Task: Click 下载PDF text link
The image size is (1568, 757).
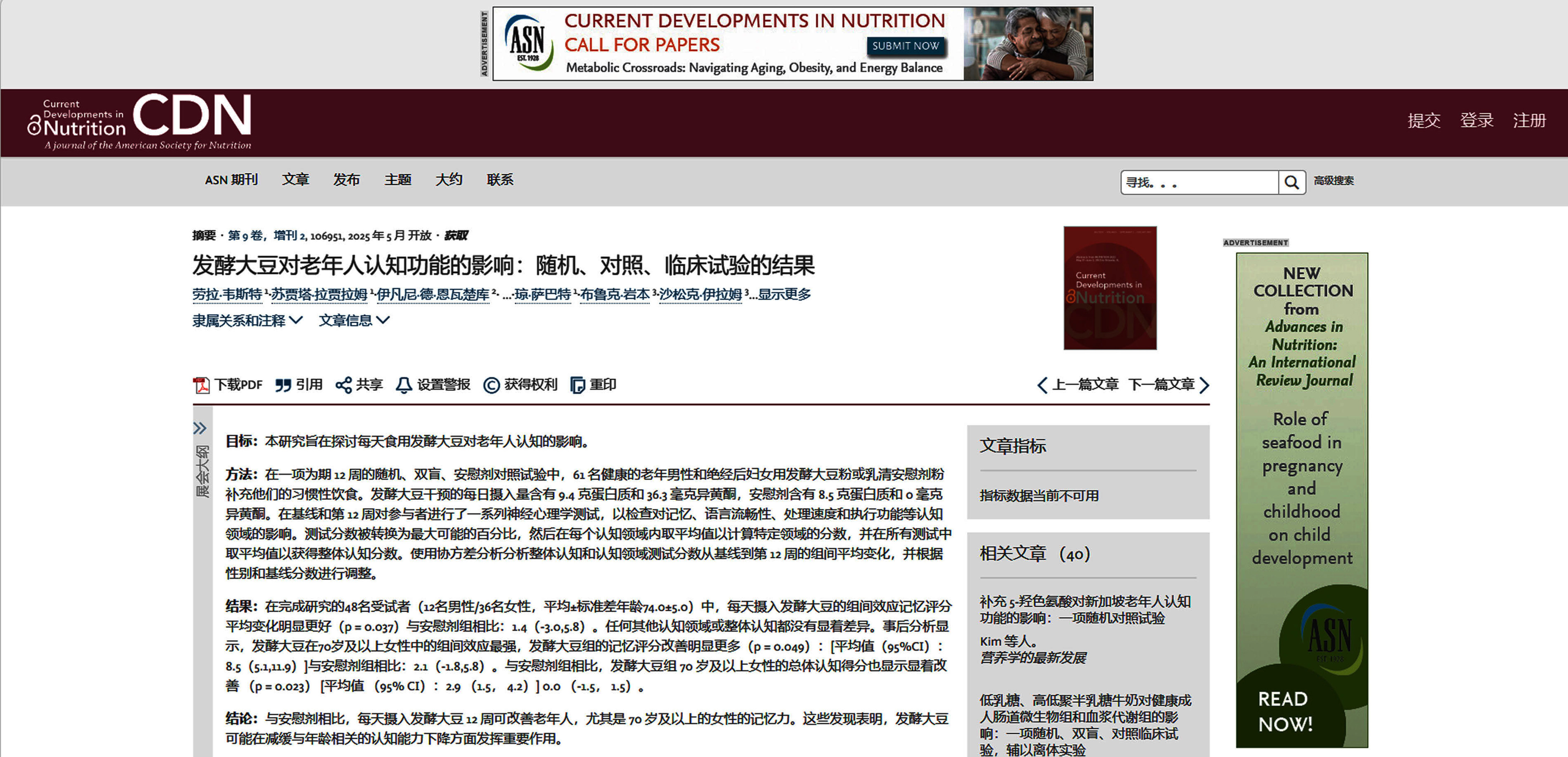Action: 239,385
